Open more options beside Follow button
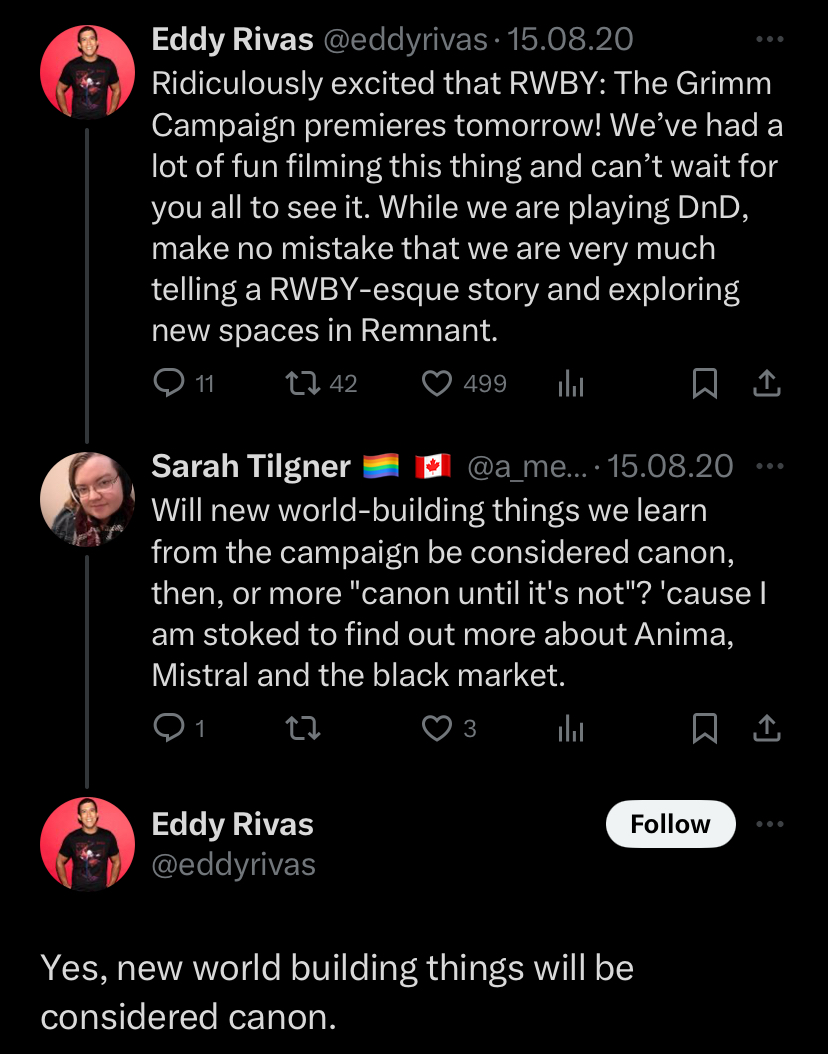Image resolution: width=828 pixels, height=1054 pixels. pos(770,824)
